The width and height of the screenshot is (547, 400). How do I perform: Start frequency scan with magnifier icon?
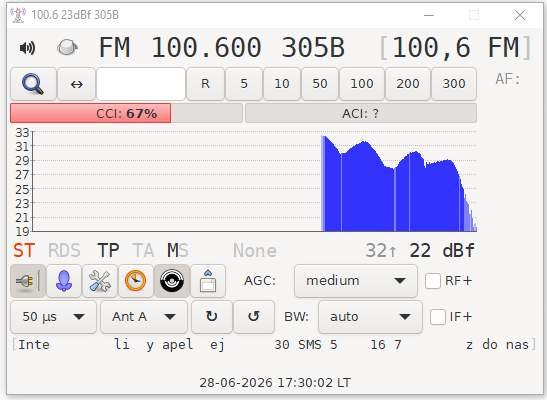coord(33,84)
